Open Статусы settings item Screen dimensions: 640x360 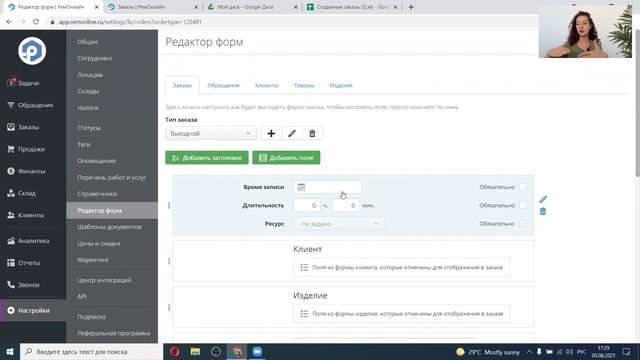89,128
